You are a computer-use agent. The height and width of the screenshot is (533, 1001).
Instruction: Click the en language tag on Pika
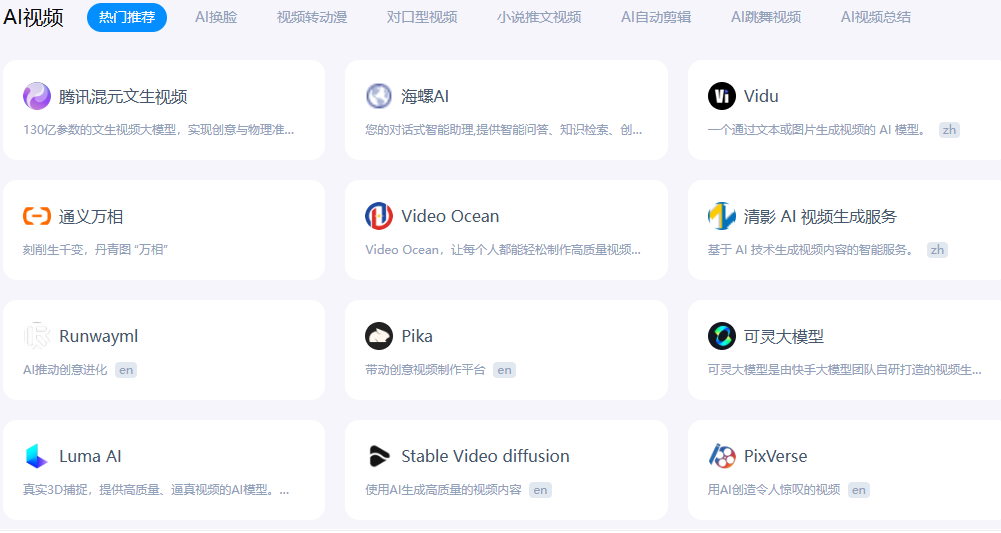504,370
